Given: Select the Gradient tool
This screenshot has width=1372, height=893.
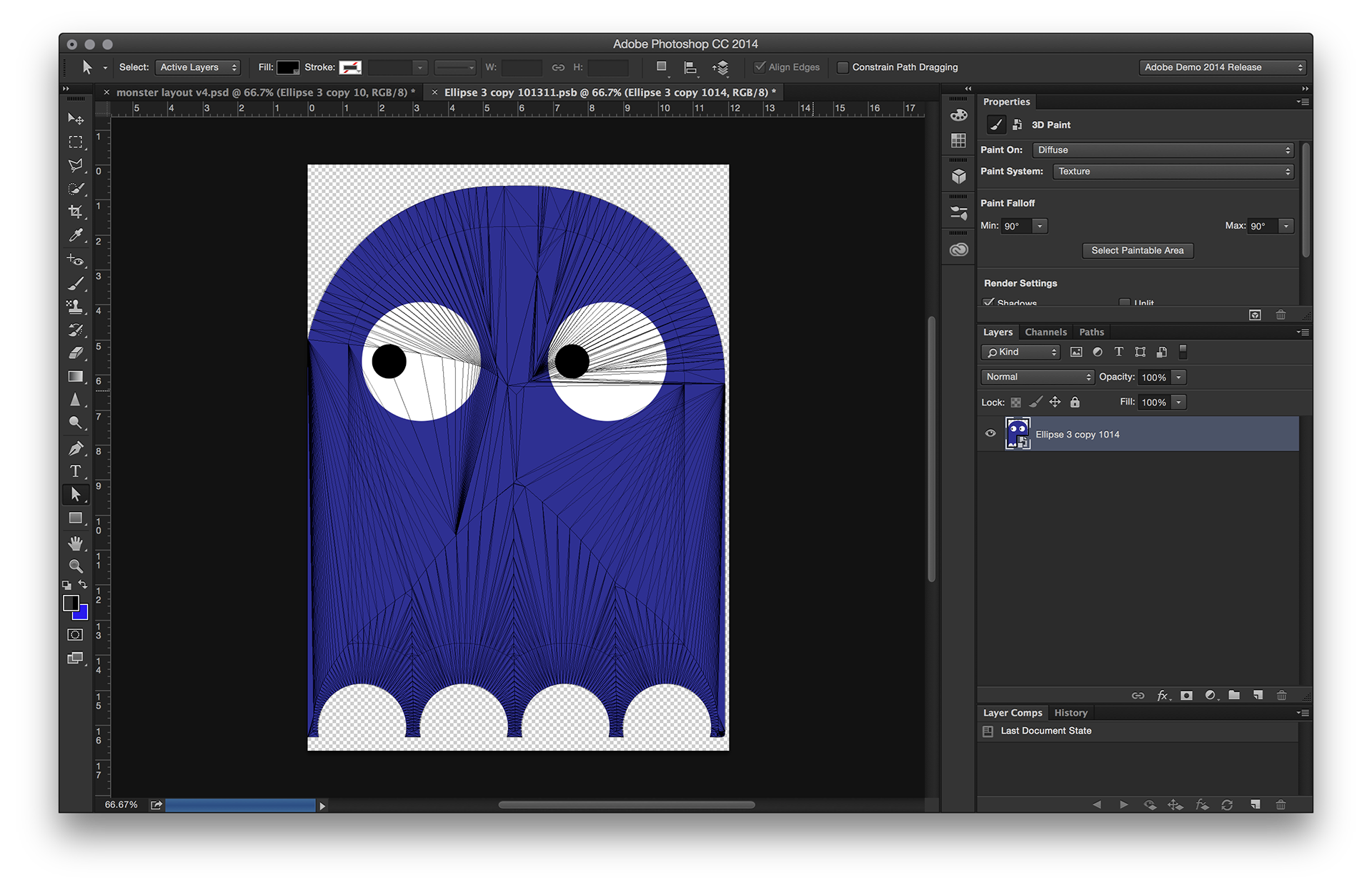Looking at the screenshot, I should [75, 377].
